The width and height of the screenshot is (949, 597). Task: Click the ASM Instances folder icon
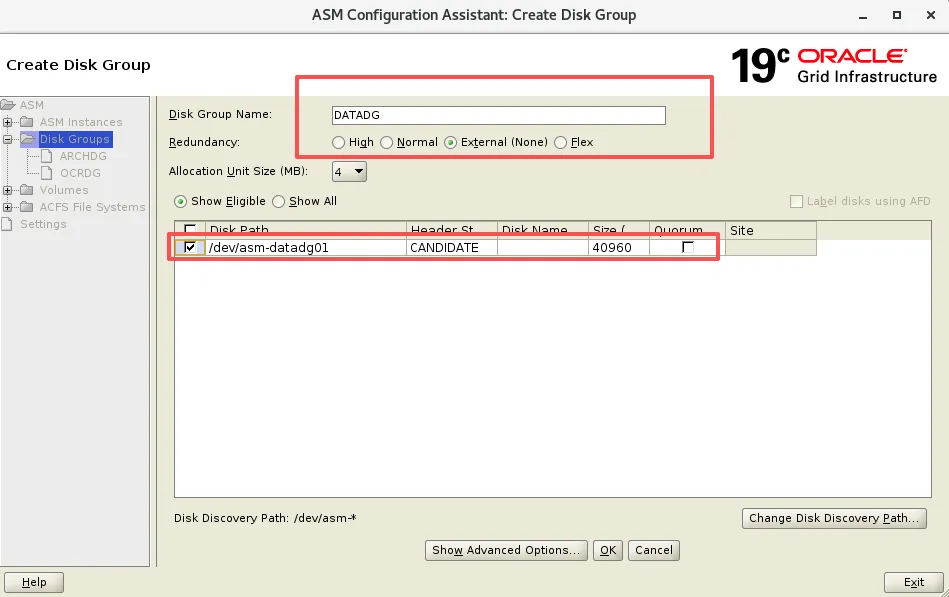coord(27,122)
